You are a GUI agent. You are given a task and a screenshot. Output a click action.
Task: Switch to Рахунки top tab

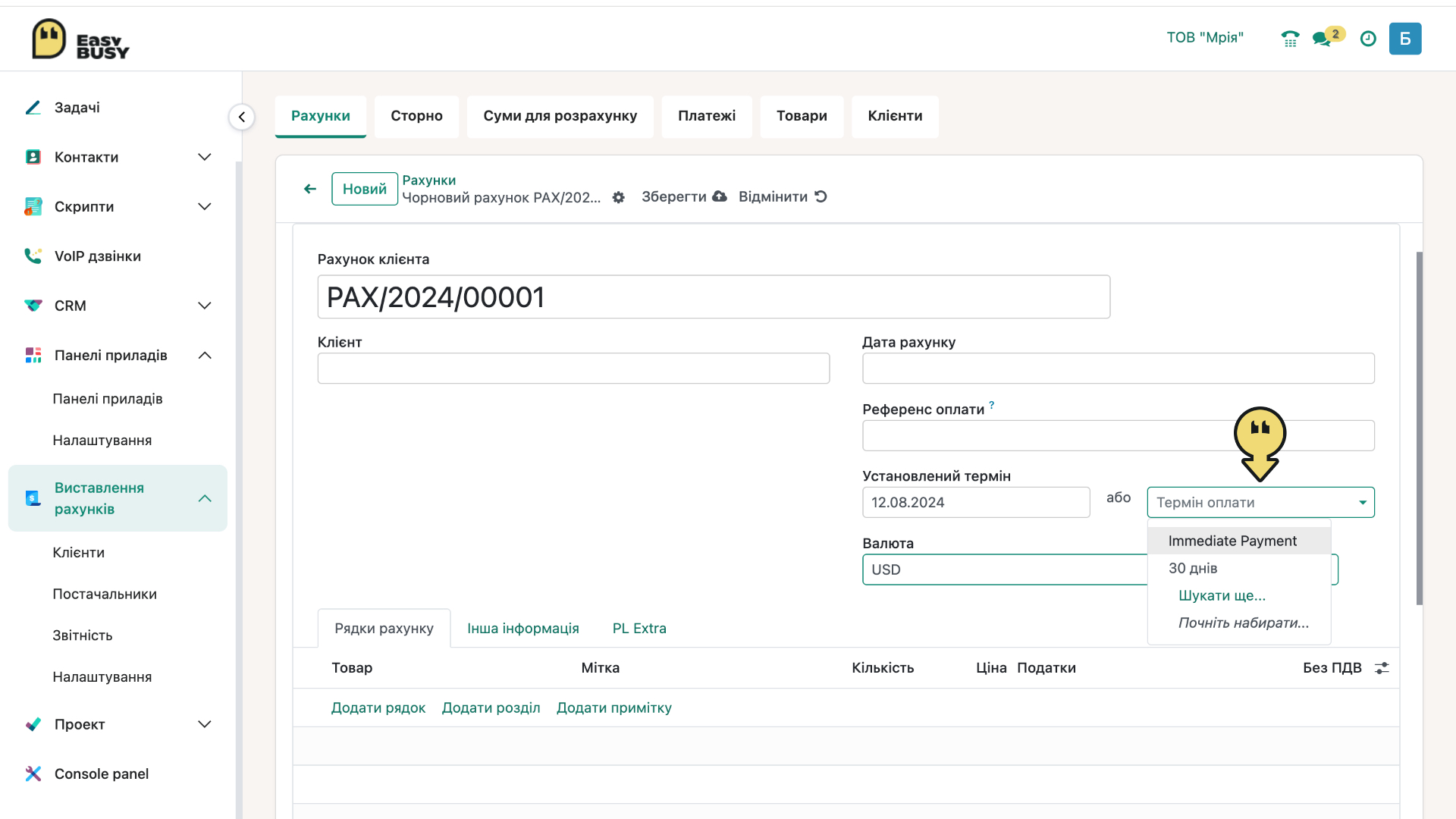(320, 116)
